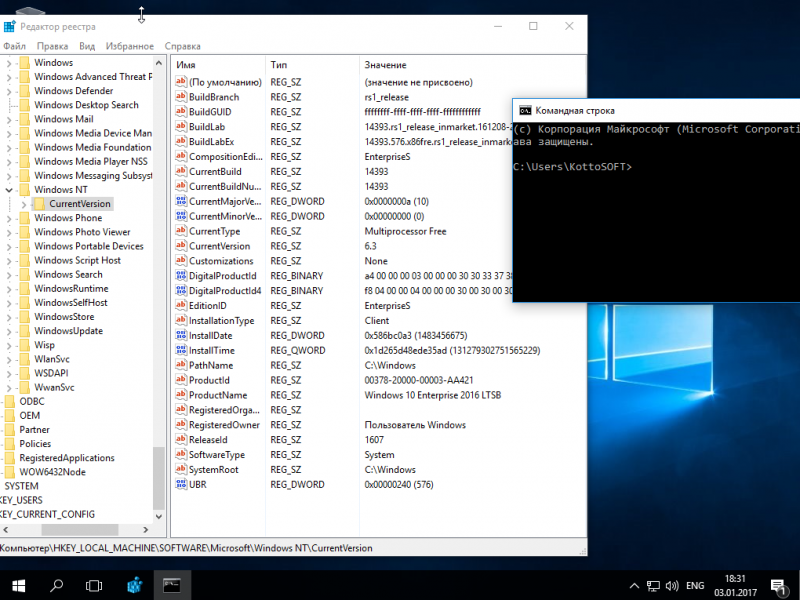Expand the CurrentVersion tree node
The height and width of the screenshot is (600, 800).
[x=23, y=204]
